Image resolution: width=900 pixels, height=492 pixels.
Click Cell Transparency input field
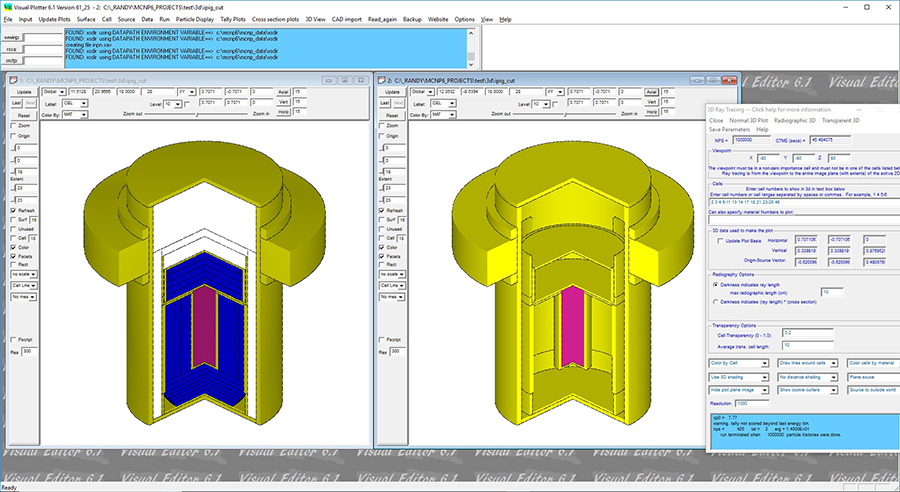click(808, 333)
